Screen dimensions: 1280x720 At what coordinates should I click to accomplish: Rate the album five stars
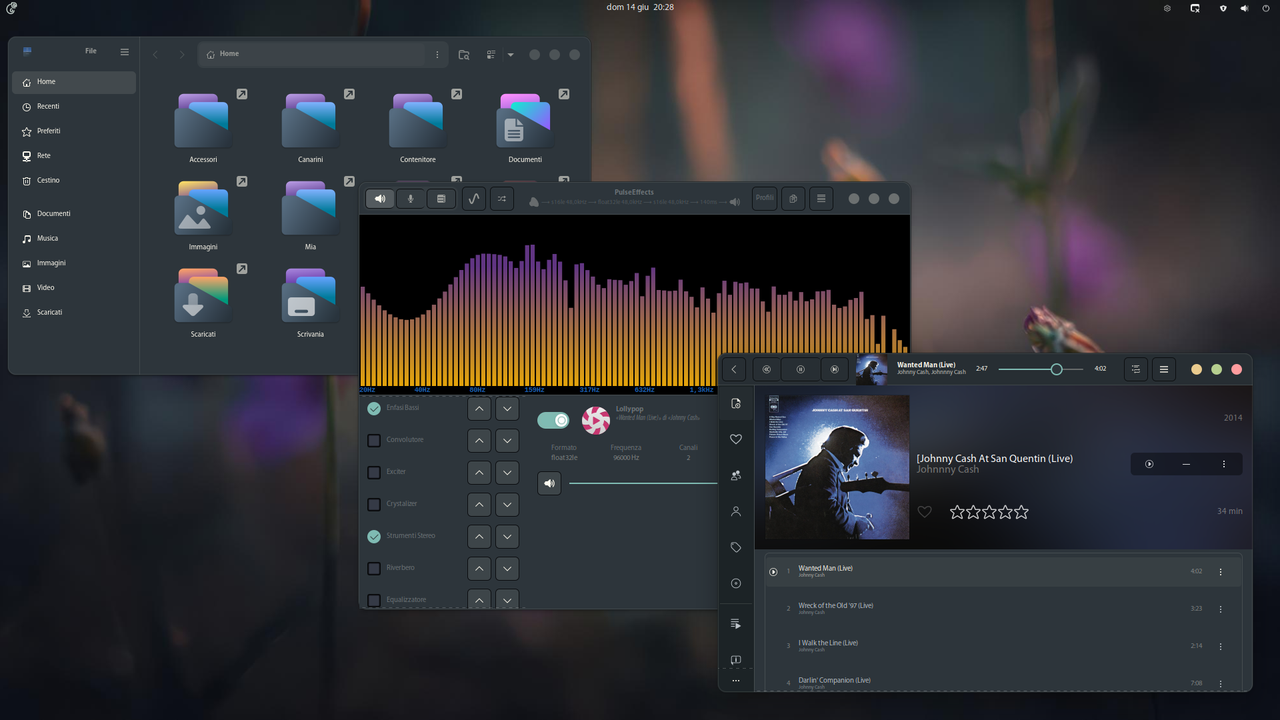pyautogui.click(x=1021, y=512)
